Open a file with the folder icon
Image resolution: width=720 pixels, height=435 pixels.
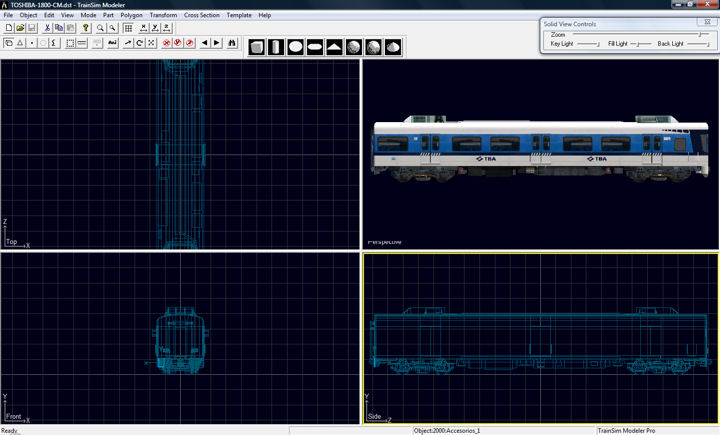tap(20, 28)
